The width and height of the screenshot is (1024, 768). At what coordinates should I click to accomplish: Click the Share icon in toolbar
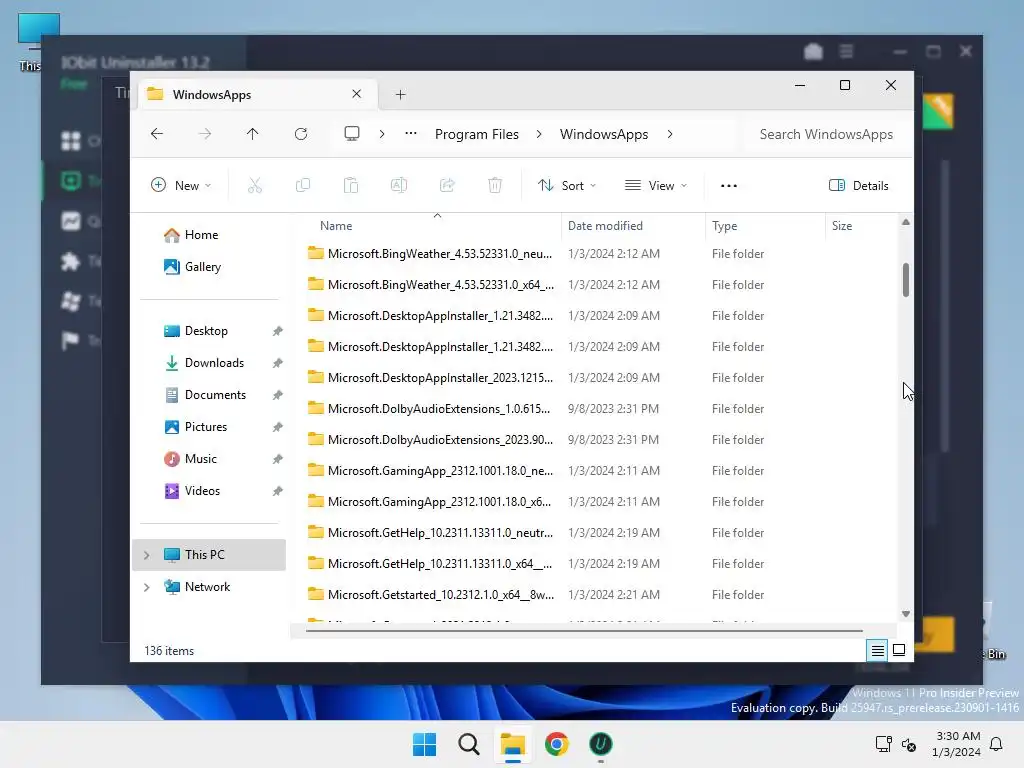pos(447,185)
